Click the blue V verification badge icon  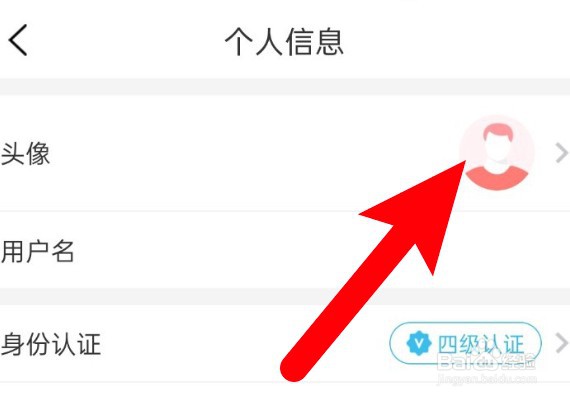point(419,343)
